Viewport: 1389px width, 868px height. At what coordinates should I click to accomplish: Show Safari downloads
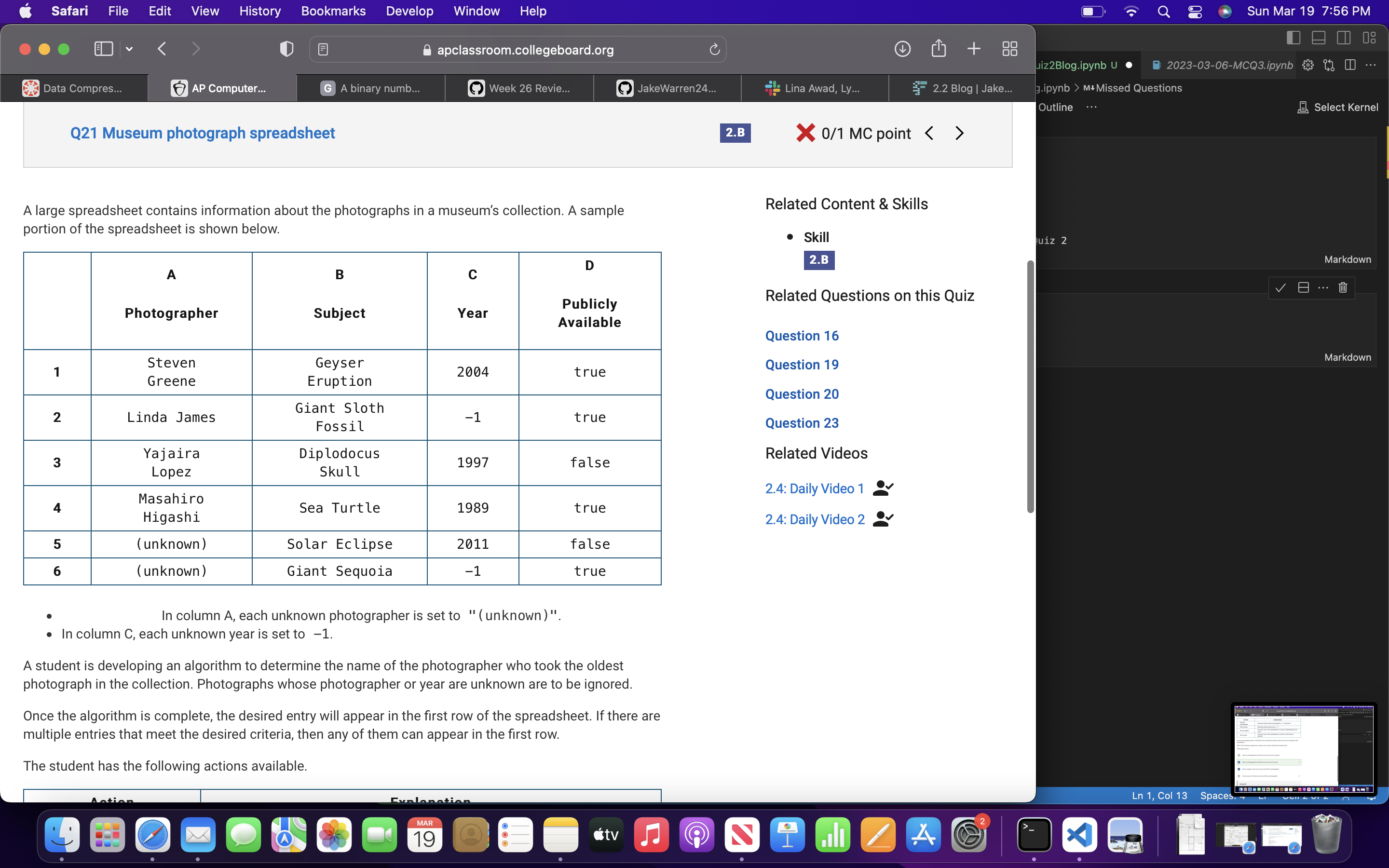(902, 49)
